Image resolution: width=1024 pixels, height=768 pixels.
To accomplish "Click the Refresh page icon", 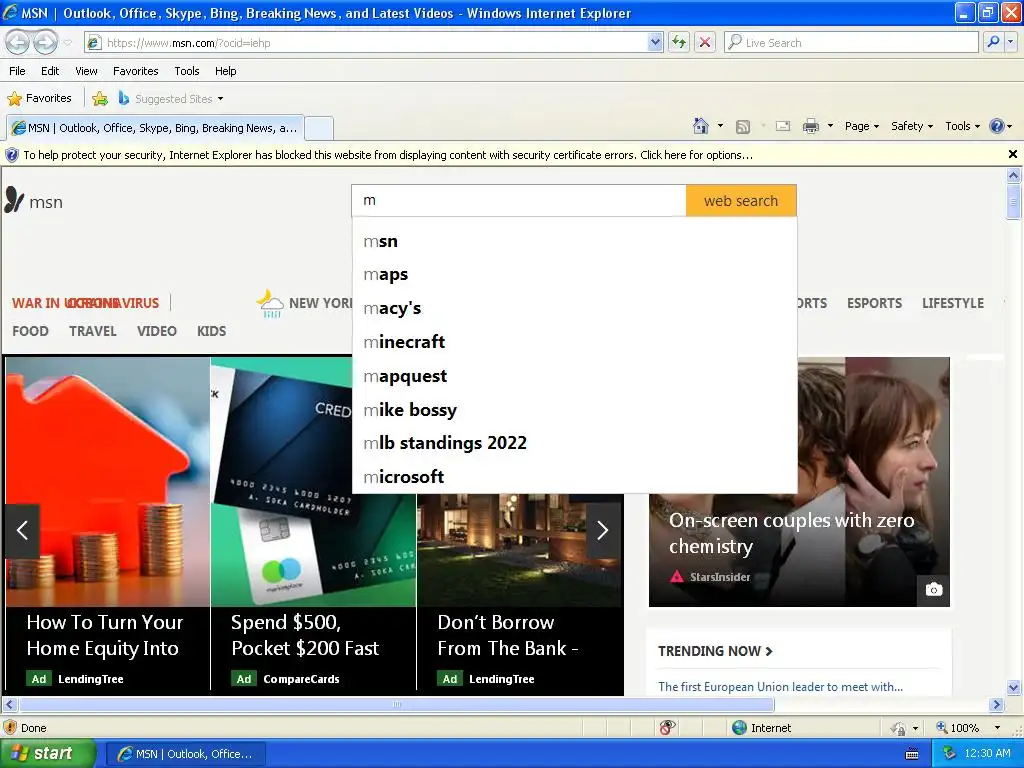I will click(x=679, y=42).
